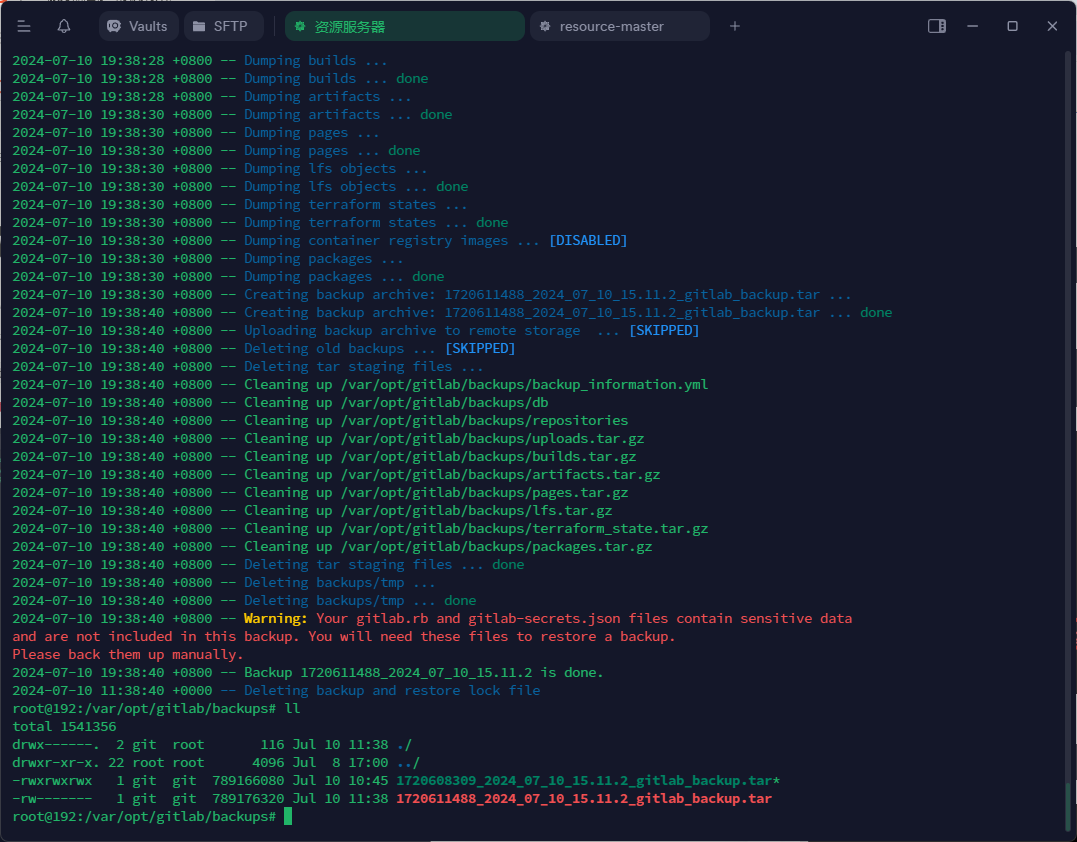1077x842 pixels.
Task: Click path /var/opt/gitlab/backups/lfs.tar.gz
Action: (476, 510)
